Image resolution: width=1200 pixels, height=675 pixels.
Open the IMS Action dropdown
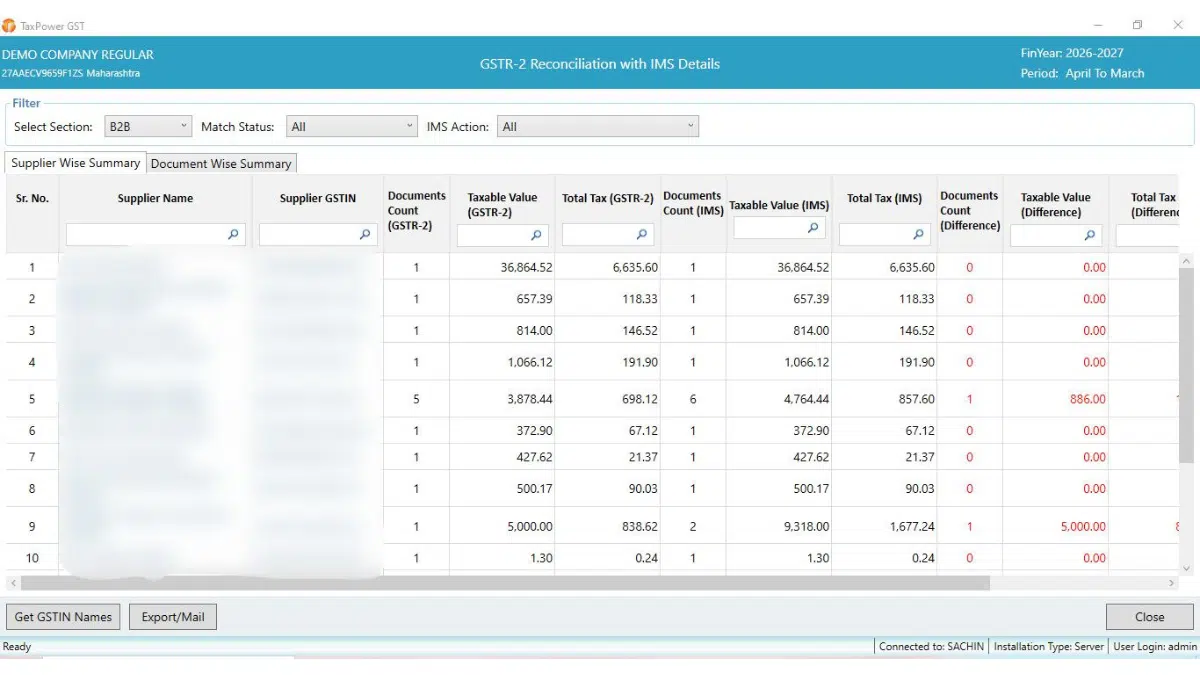[x=599, y=126]
